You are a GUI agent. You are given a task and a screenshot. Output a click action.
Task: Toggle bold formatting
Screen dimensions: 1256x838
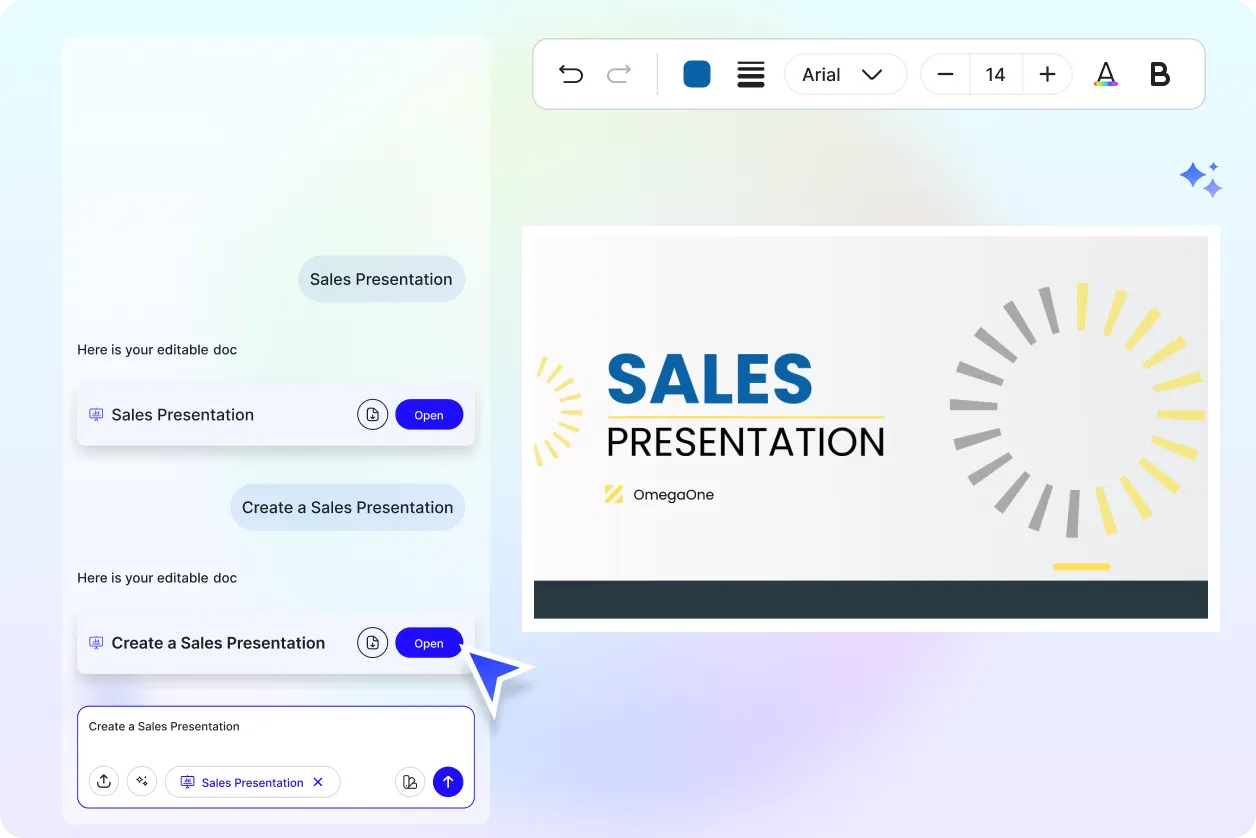point(1159,74)
